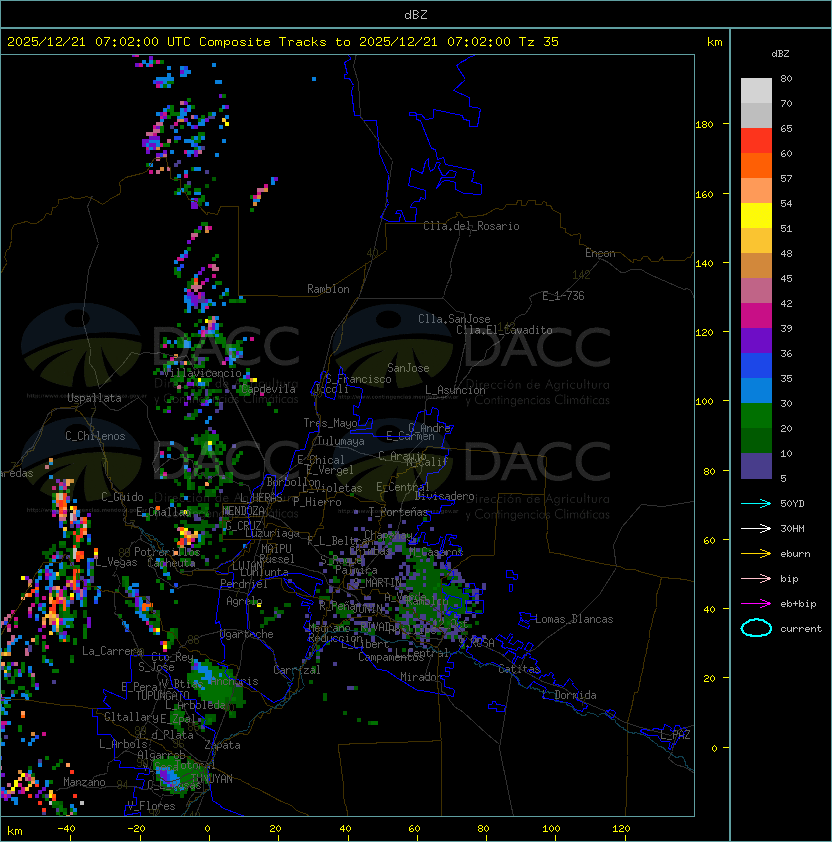Click the 180 km tick on the right axis
The width and height of the screenshot is (832, 842).
[704, 124]
